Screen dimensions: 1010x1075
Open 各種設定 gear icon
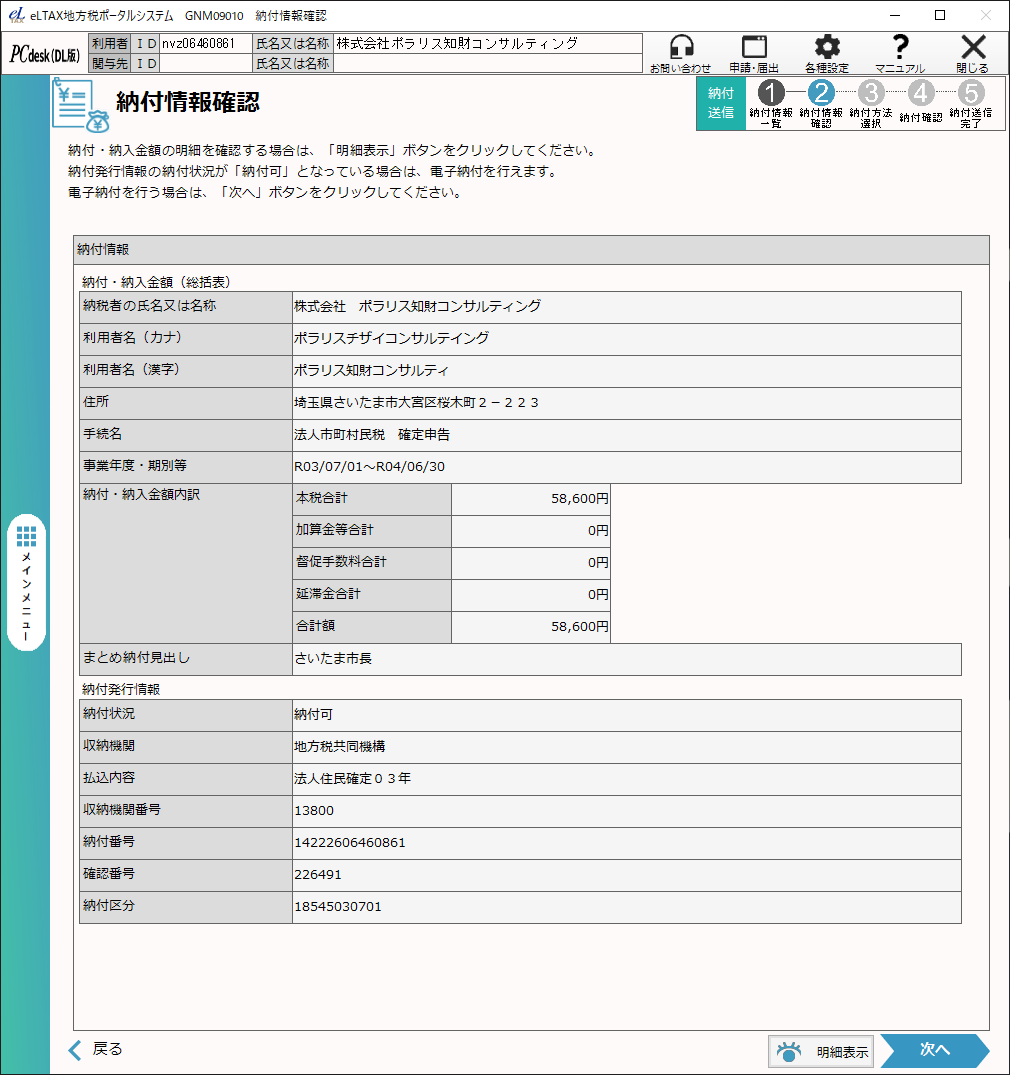827,53
